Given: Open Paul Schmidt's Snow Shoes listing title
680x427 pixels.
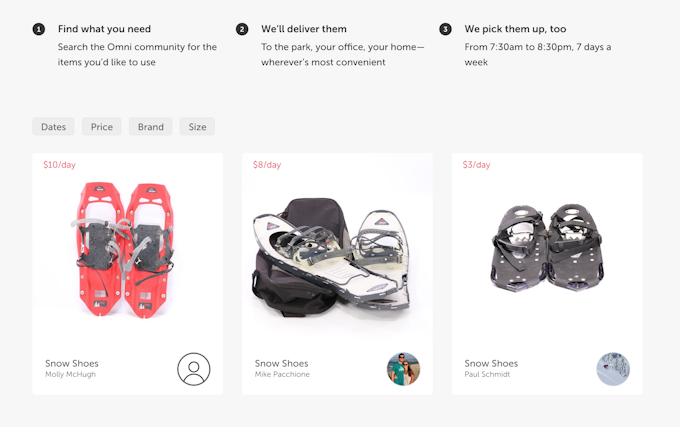Looking at the screenshot, I should point(492,363).
